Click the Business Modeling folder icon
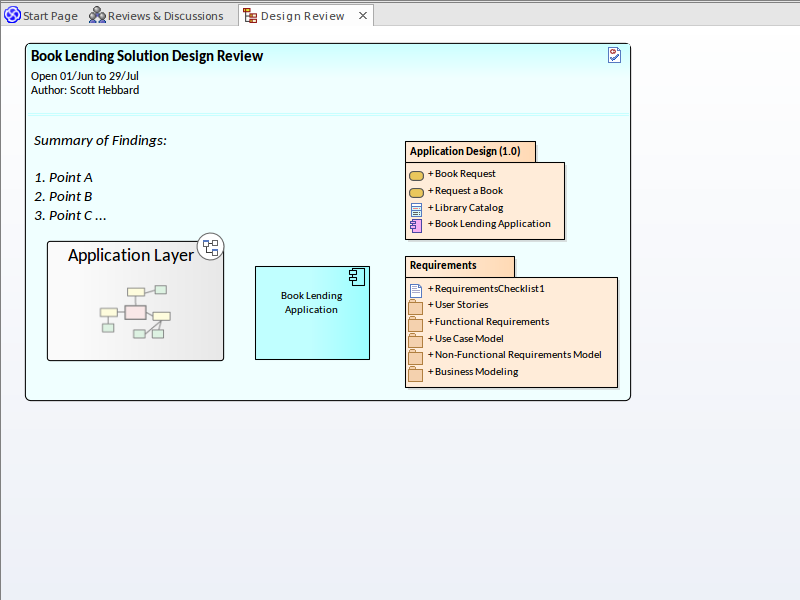Viewport: 800px width, 600px height. pyautogui.click(x=416, y=373)
